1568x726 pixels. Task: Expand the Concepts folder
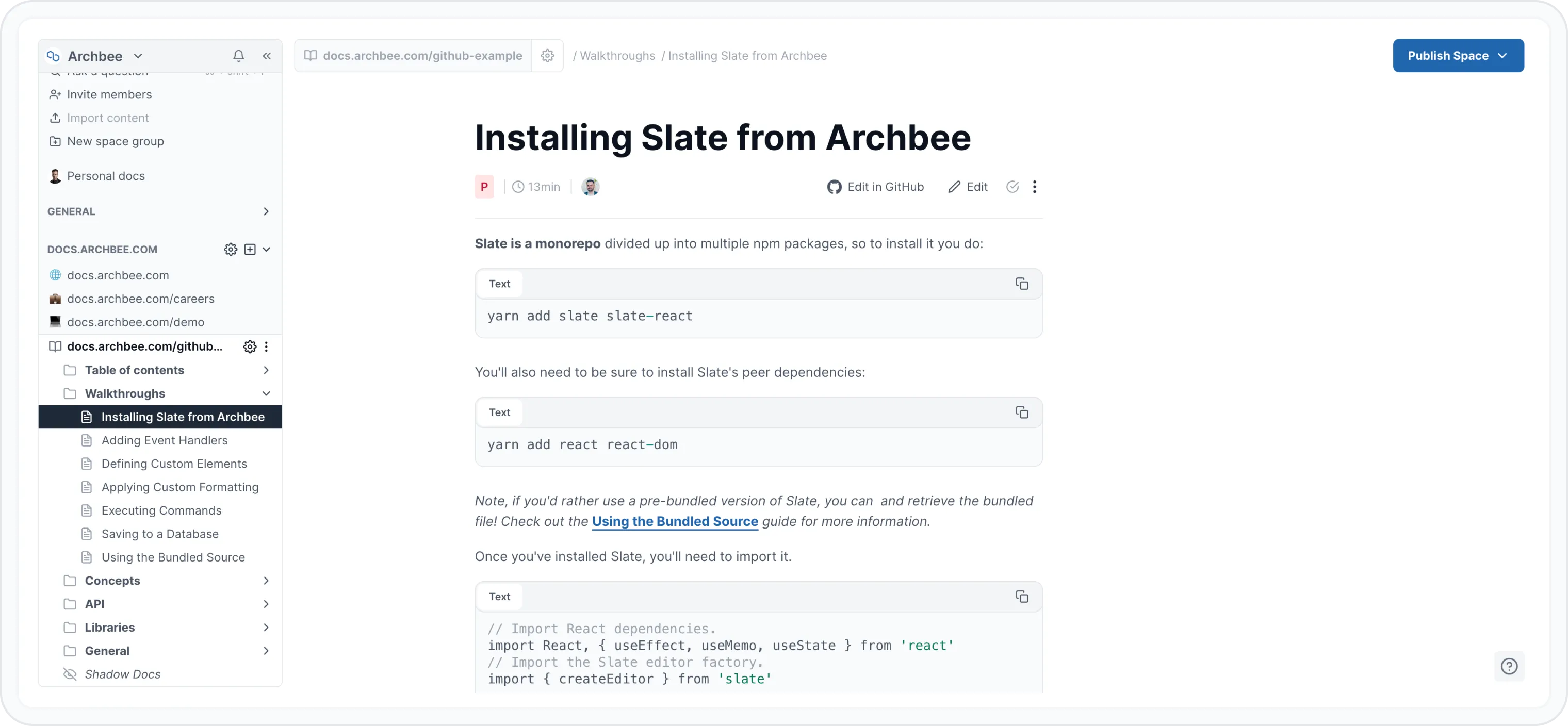(266, 581)
